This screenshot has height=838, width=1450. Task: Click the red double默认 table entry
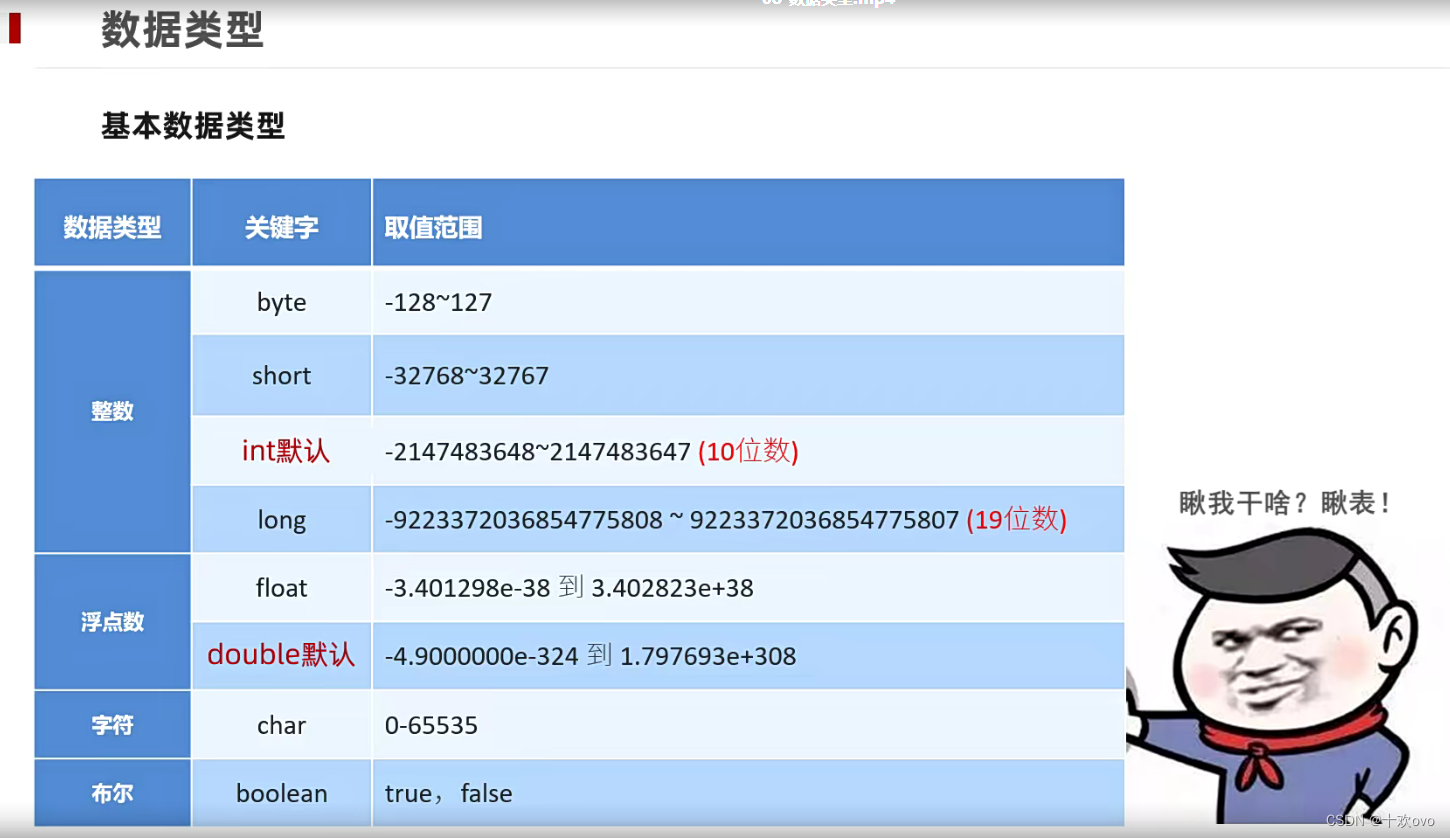[x=281, y=655]
